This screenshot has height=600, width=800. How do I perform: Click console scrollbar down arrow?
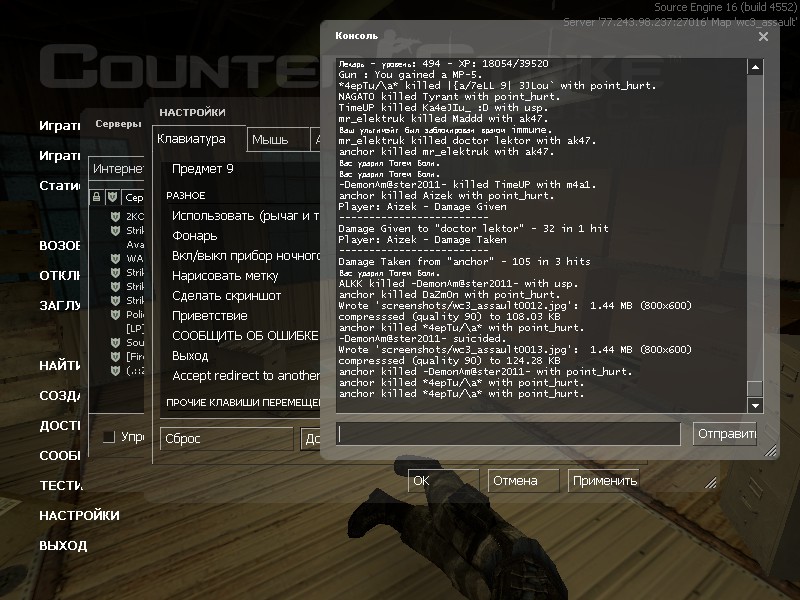tap(755, 406)
